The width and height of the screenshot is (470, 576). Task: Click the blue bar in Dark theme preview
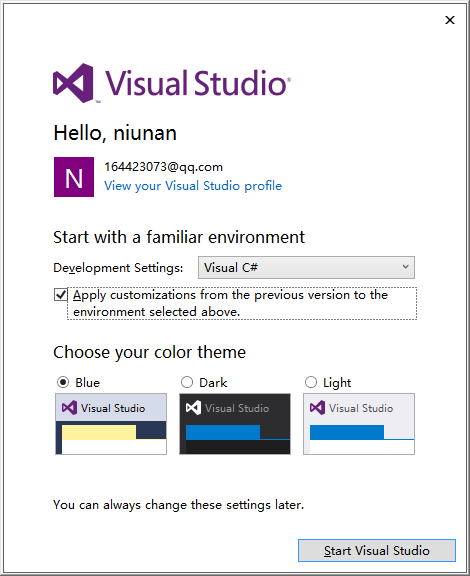click(x=223, y=432)
